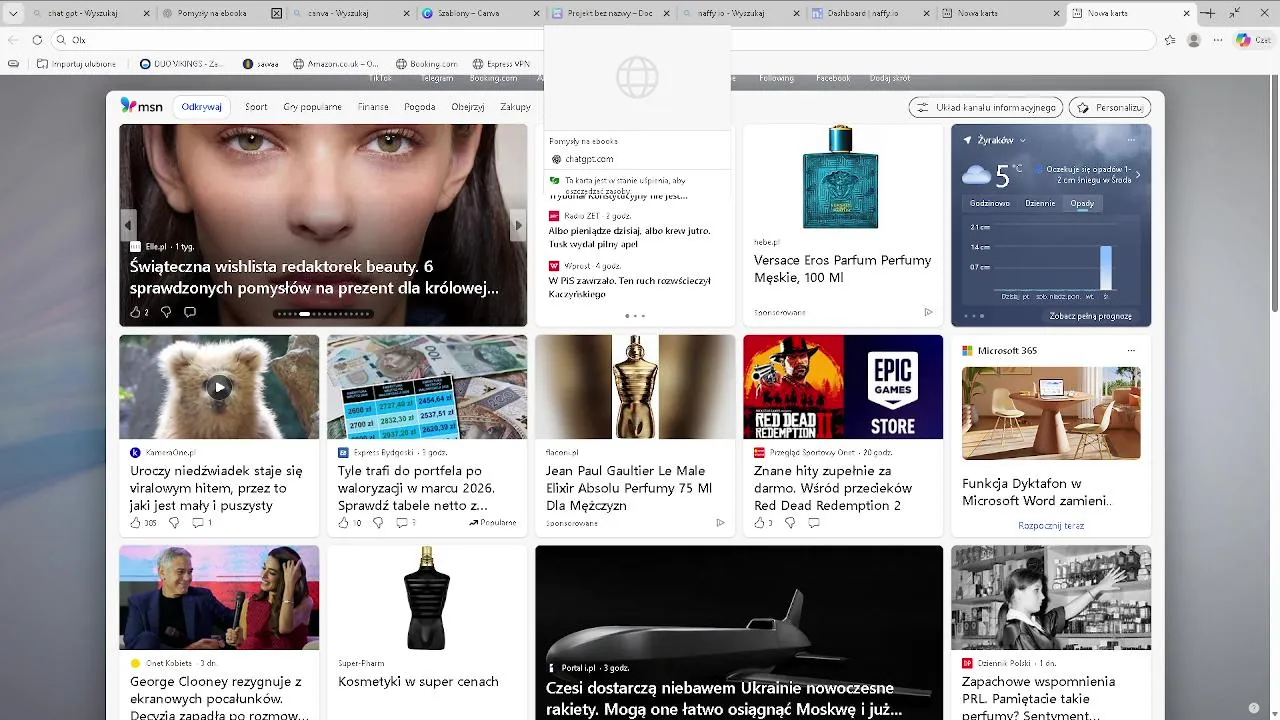Open the browser three-dot settings menu
This screenshot has width=1280, height=720.
(1218, 40)
